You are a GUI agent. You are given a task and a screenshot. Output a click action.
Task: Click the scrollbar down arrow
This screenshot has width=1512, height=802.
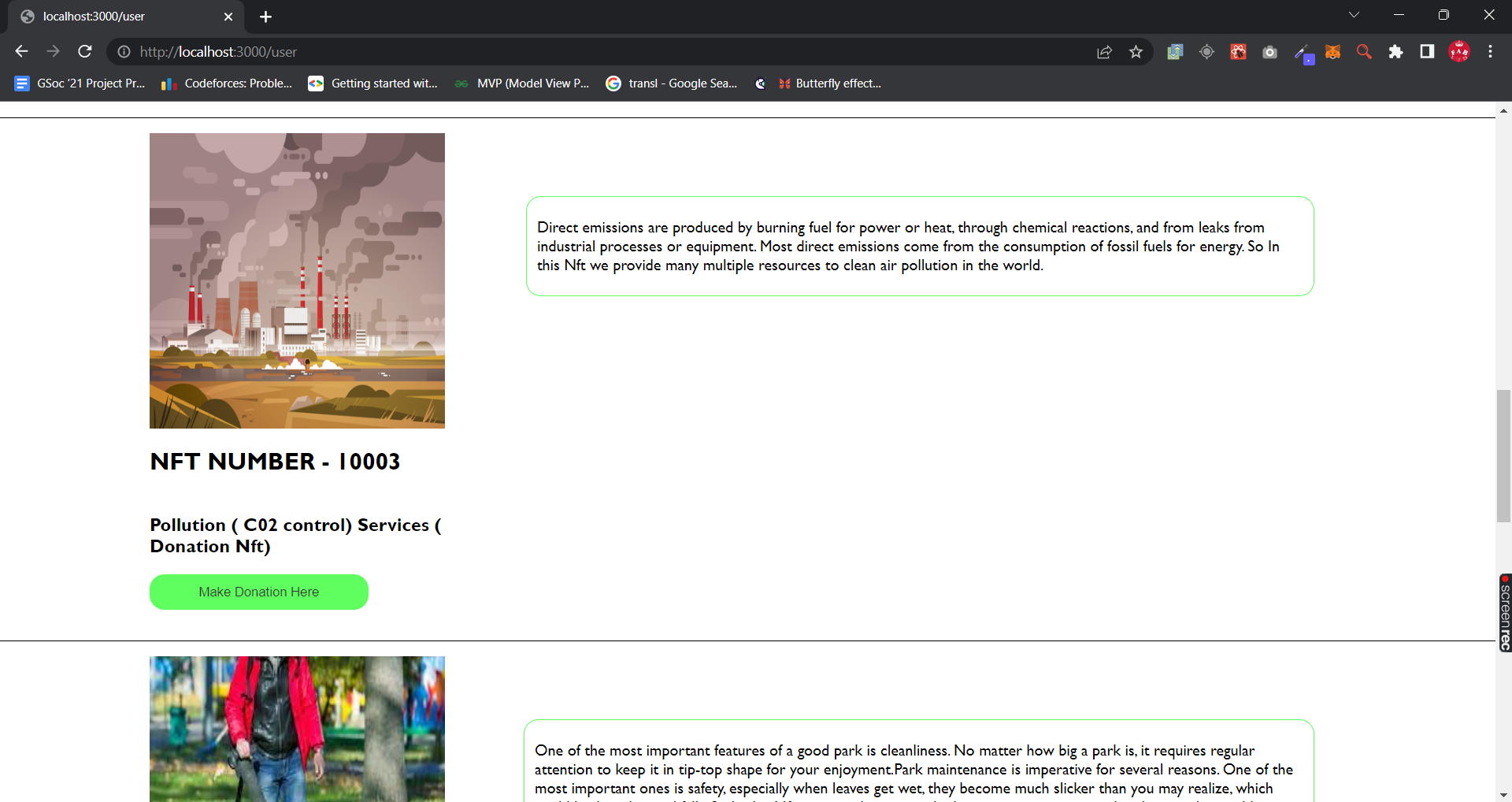point(1503,794)
